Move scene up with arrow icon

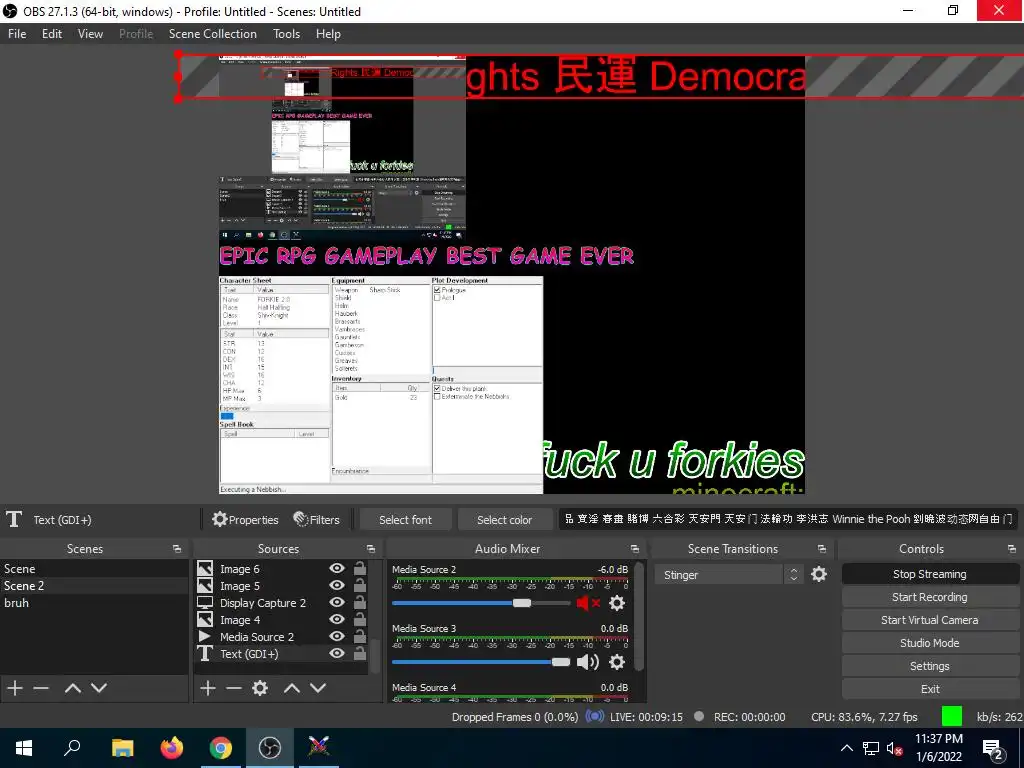(x=72, y=688)
